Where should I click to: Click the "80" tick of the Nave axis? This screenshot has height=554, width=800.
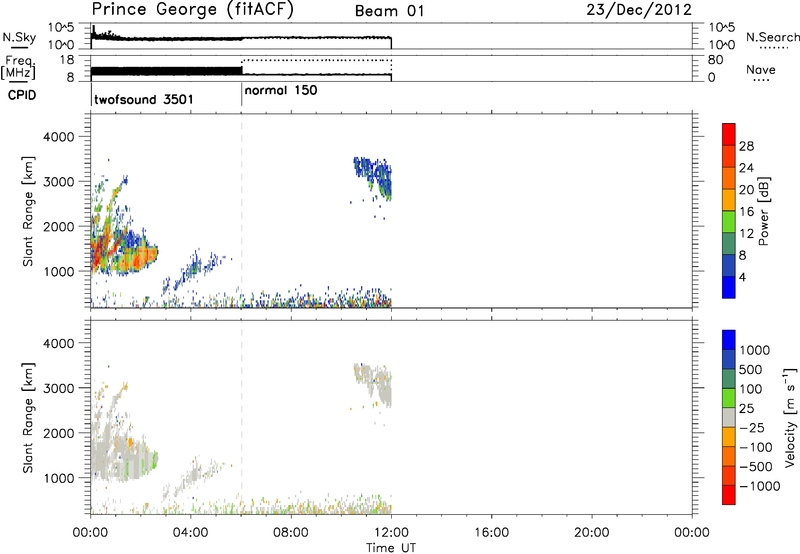point(715,60)
